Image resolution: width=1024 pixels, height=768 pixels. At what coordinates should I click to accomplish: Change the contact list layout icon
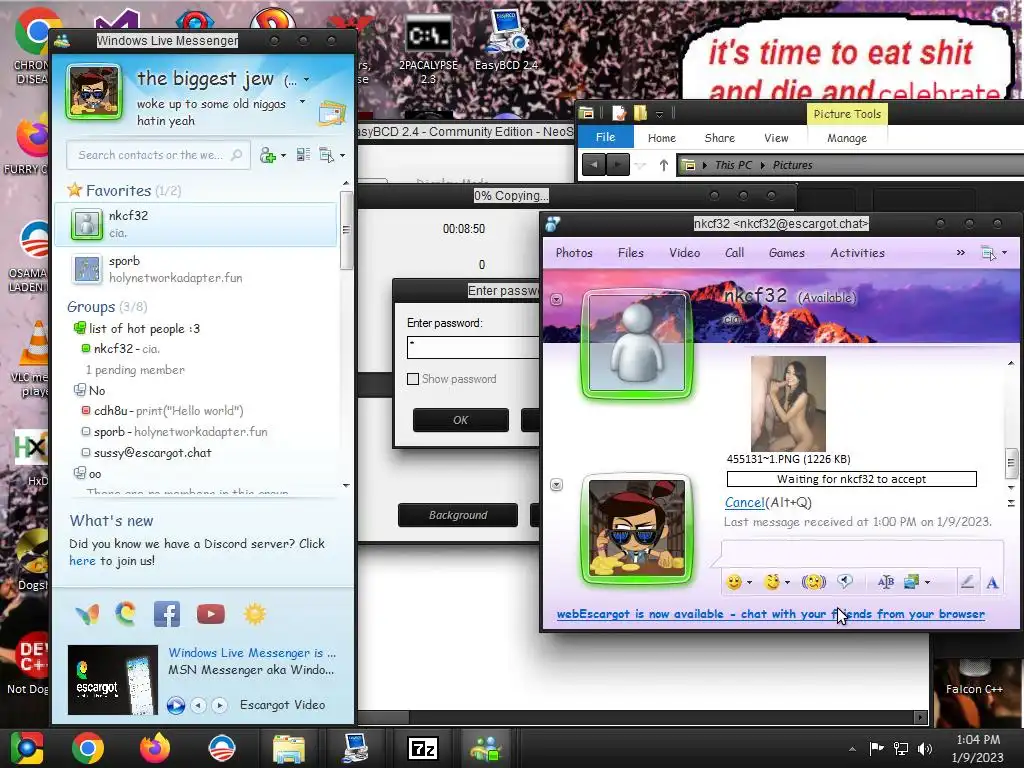point(303,155)
